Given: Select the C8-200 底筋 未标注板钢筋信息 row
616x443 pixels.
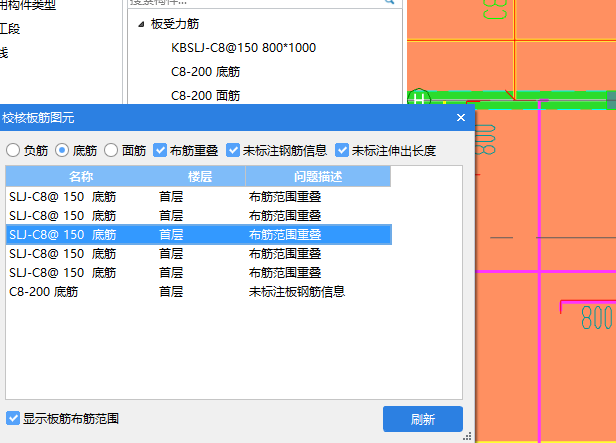Looking at the screenshot, I should click(x=199, y=292).
